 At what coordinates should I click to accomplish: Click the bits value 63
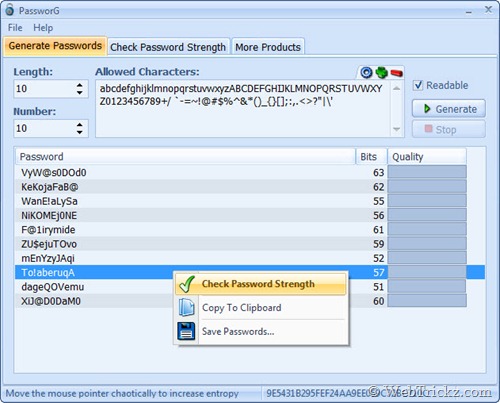379,173
